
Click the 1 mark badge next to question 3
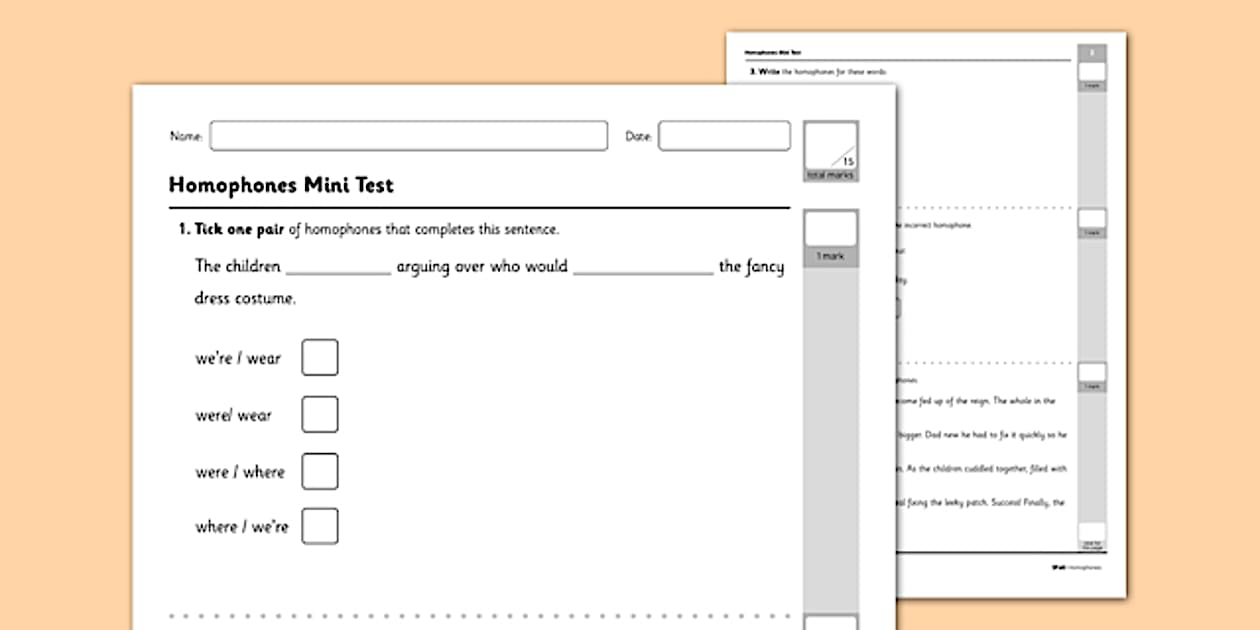[x=1092, y=70]
